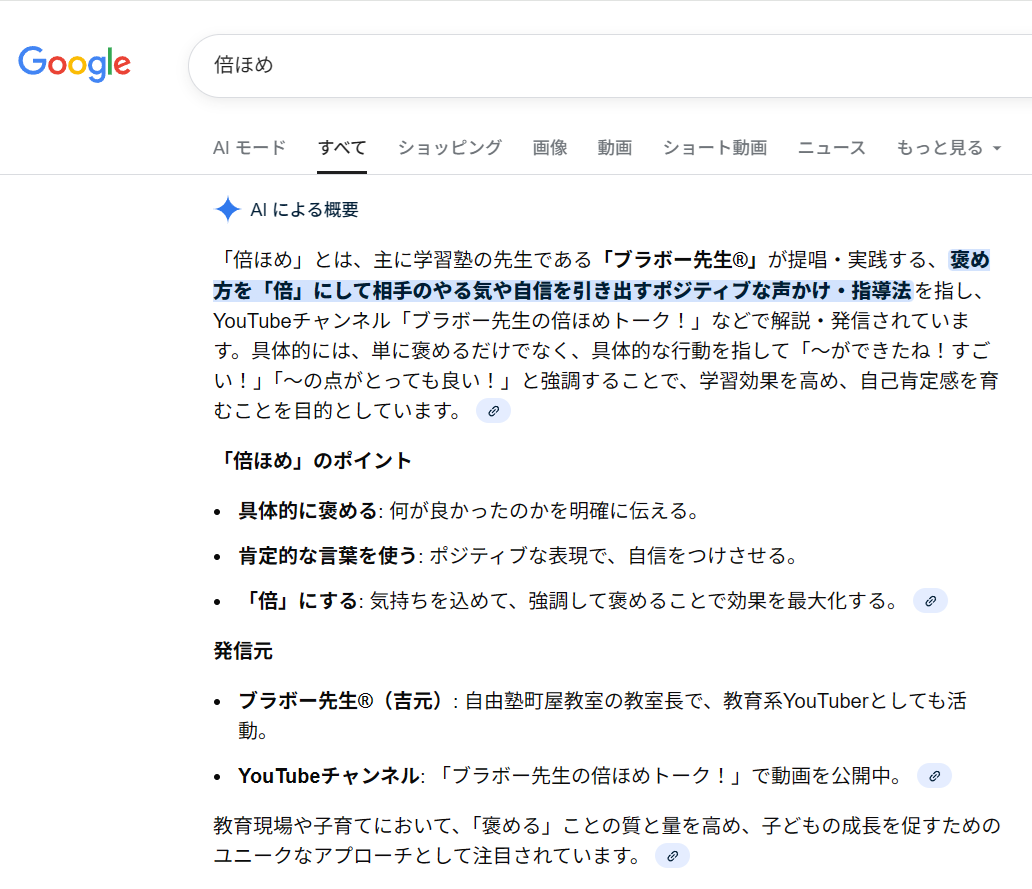Go to the 画像 tab

(550, 148)
